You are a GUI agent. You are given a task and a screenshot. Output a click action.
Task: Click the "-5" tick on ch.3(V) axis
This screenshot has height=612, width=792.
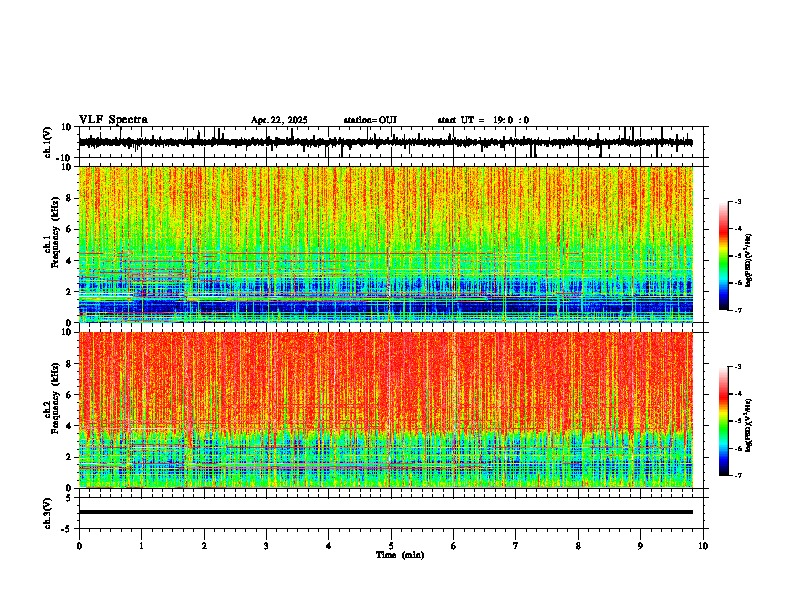coord(68,529)
